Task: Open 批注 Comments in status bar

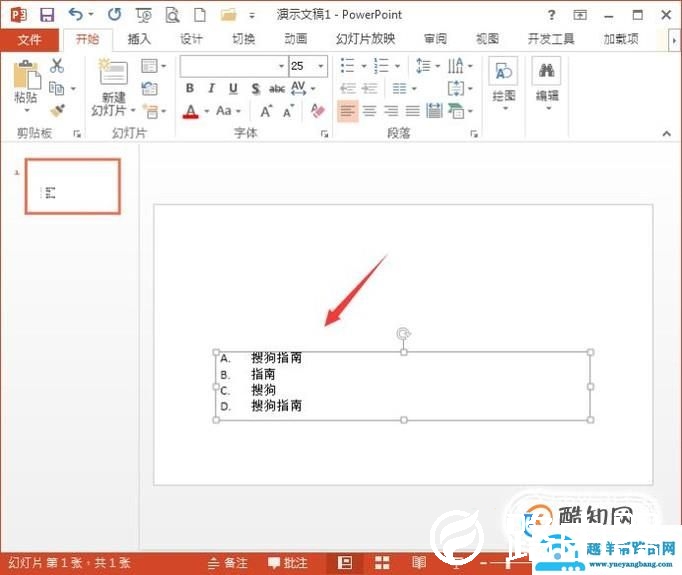Action: [x=288, y=563]
